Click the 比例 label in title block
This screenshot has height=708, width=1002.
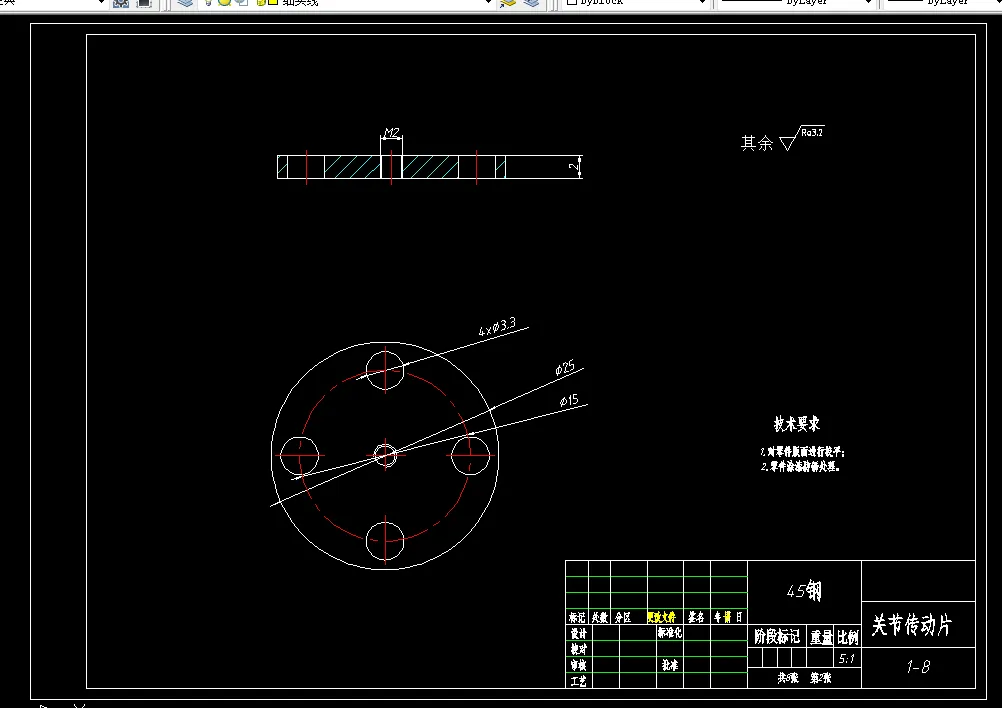click(848, 637)
